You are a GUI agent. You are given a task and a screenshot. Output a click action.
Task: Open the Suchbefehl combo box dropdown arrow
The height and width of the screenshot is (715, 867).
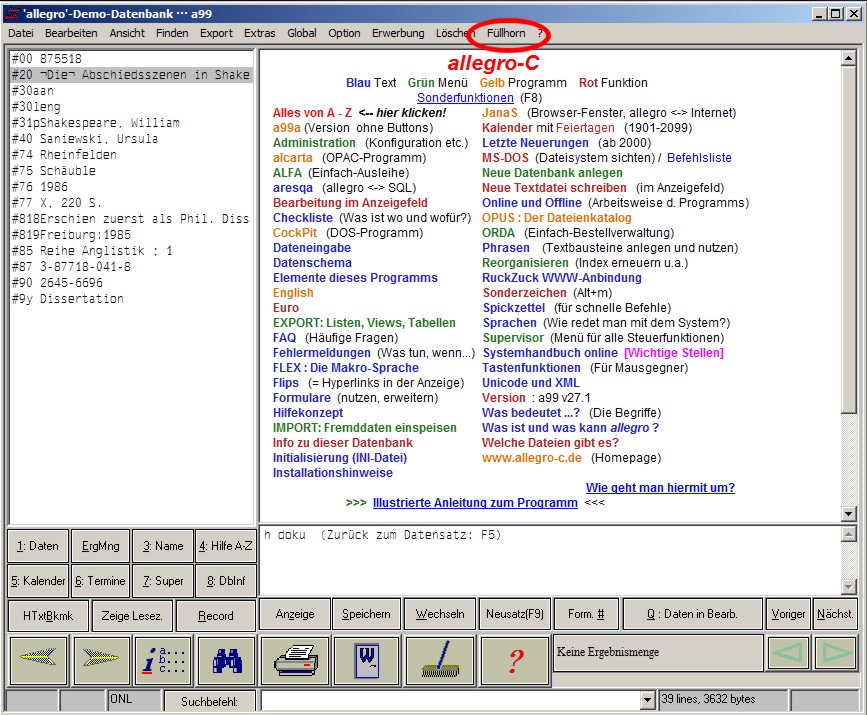648,700
